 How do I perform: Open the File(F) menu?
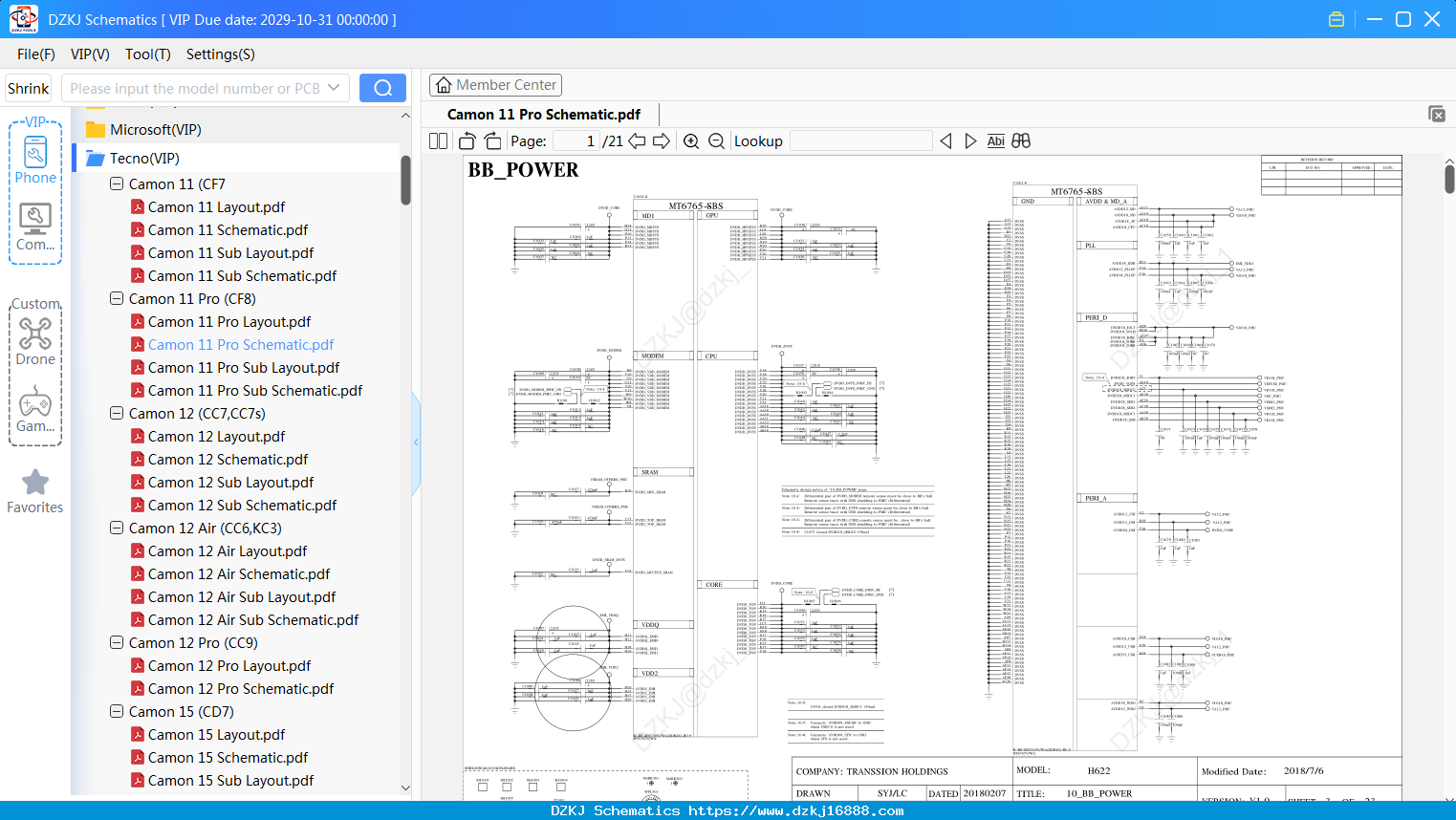click(x=36, y=54)
